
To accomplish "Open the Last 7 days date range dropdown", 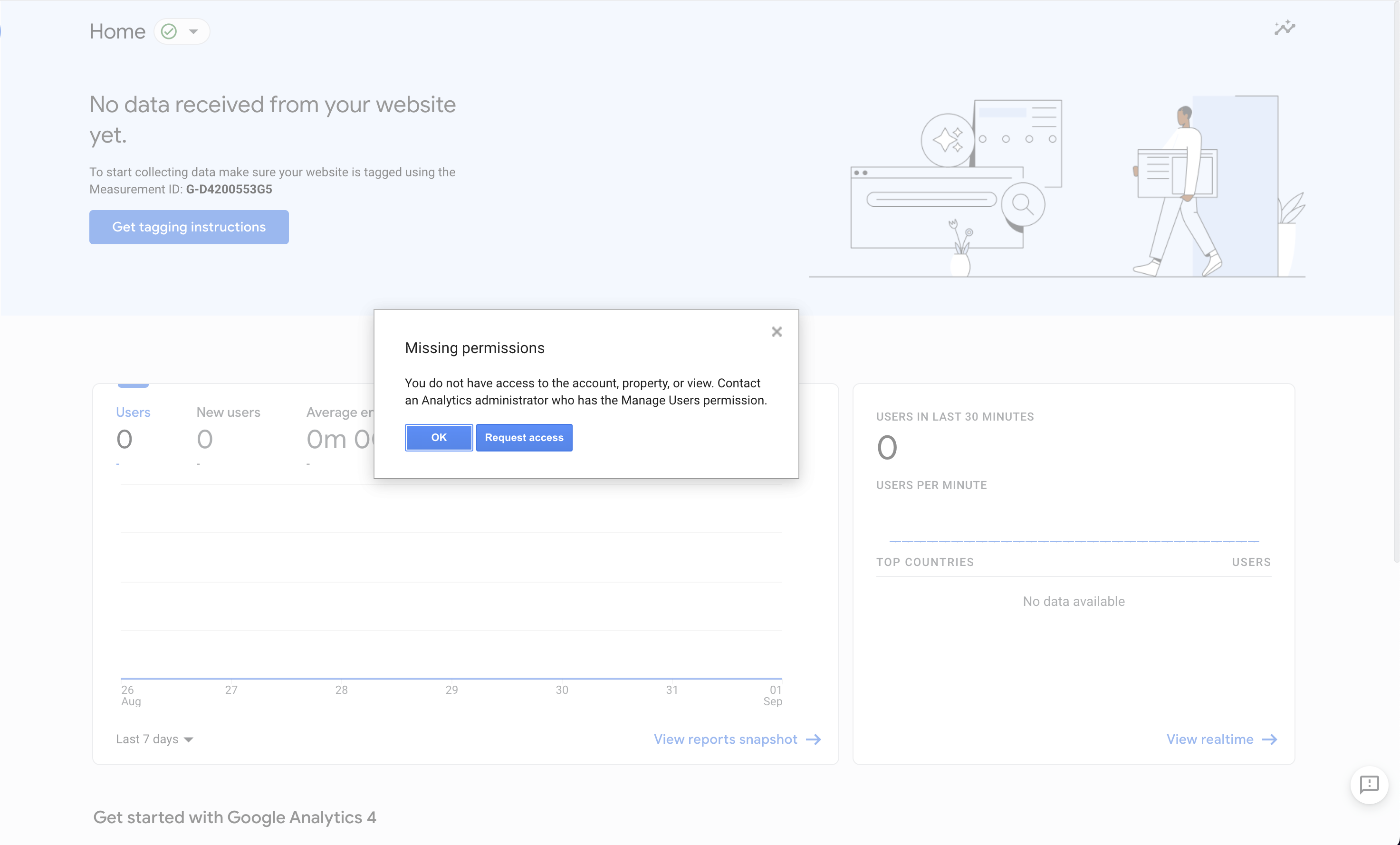I will pos(154,739).
